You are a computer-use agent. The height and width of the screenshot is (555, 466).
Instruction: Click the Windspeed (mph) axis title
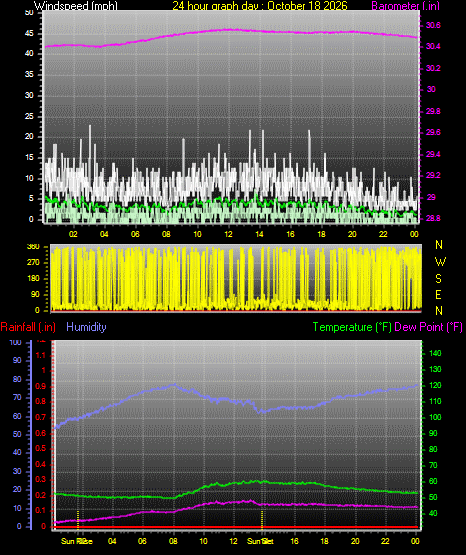click(x=76, y=5)
